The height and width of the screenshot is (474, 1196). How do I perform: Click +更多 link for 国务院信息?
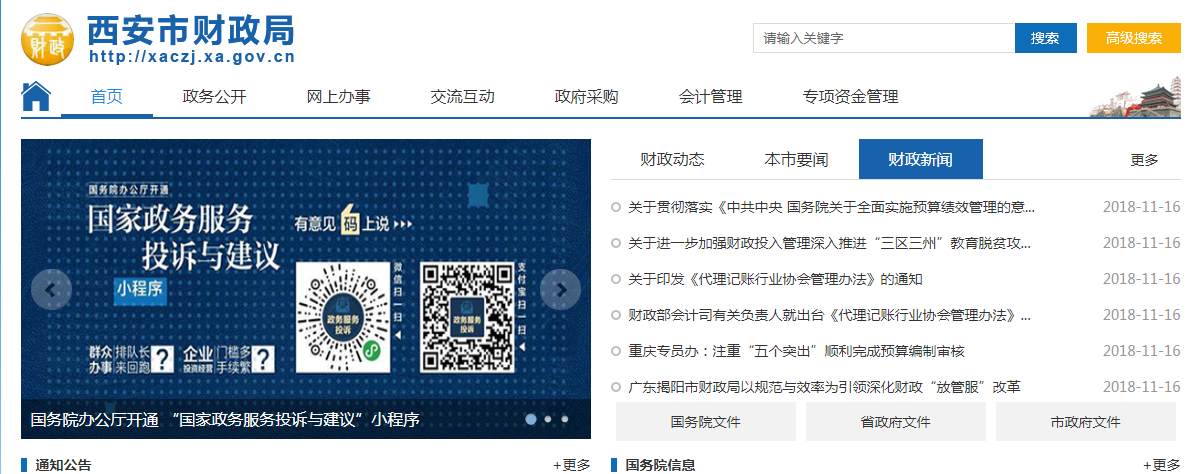click(1161, 465)
